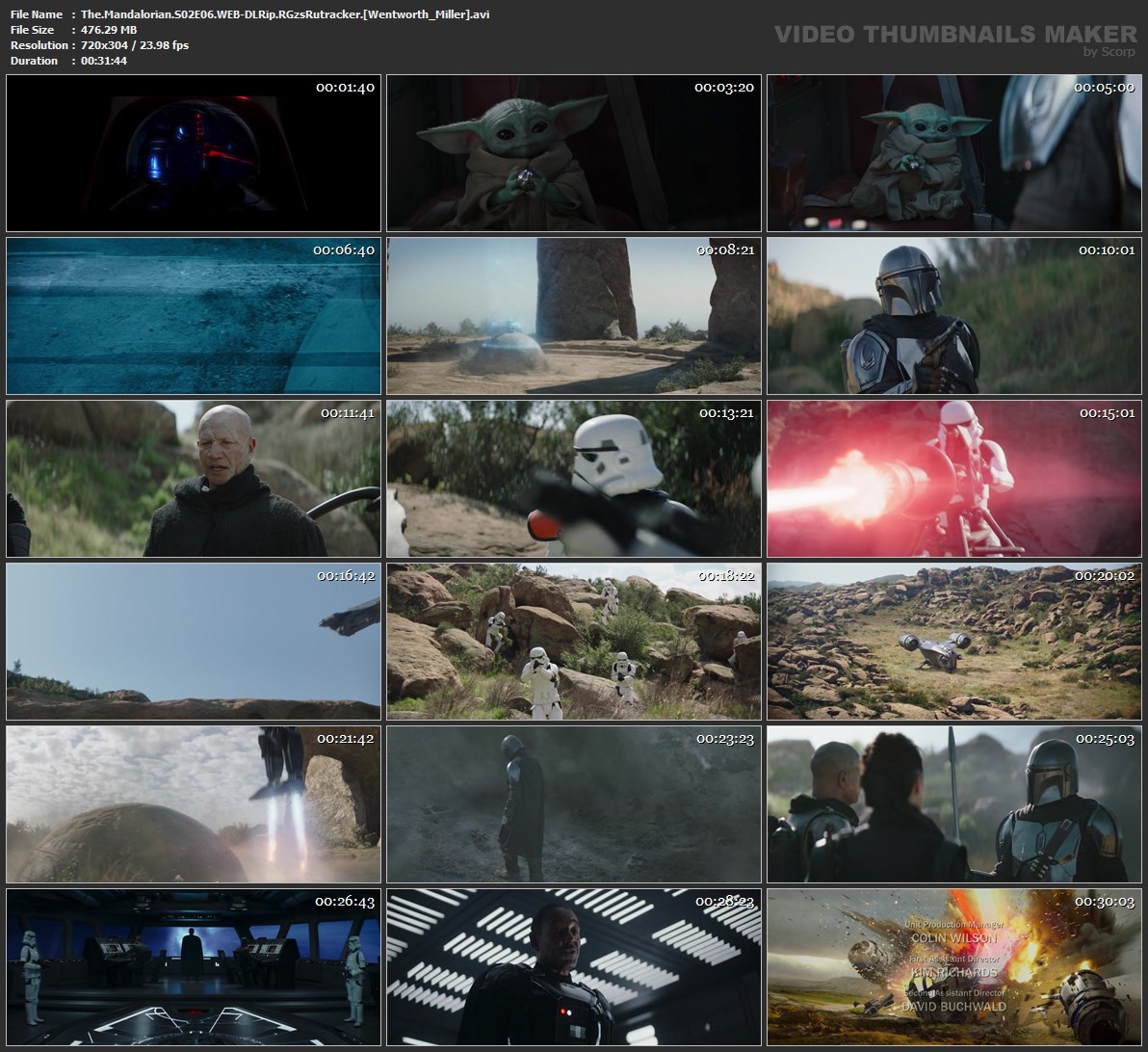The image size is (1148, 1052).
Task: Select the thumbnail at 00:01:40
Action: tap(194, 152)
